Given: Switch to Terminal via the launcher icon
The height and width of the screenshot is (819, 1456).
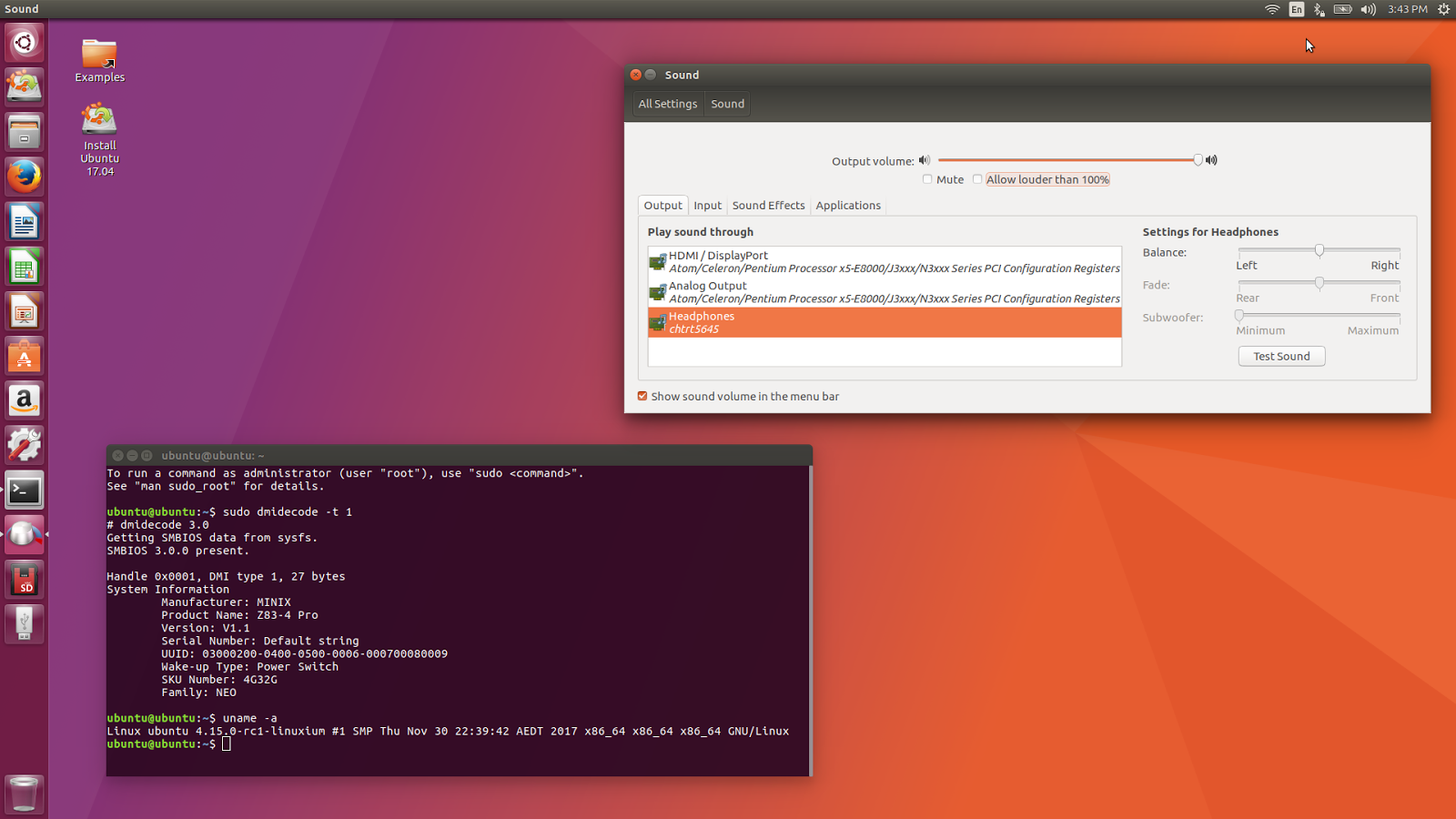Looking at the screenshot, I should (25, 490).
